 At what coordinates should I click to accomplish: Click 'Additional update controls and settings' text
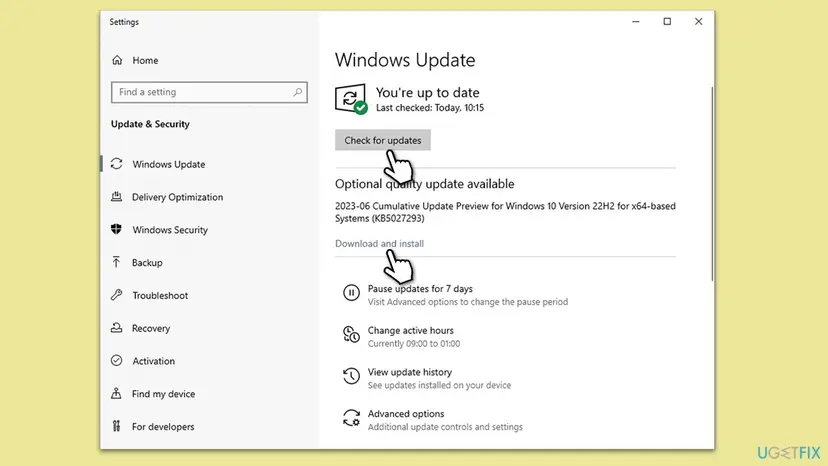pos(445,427)
